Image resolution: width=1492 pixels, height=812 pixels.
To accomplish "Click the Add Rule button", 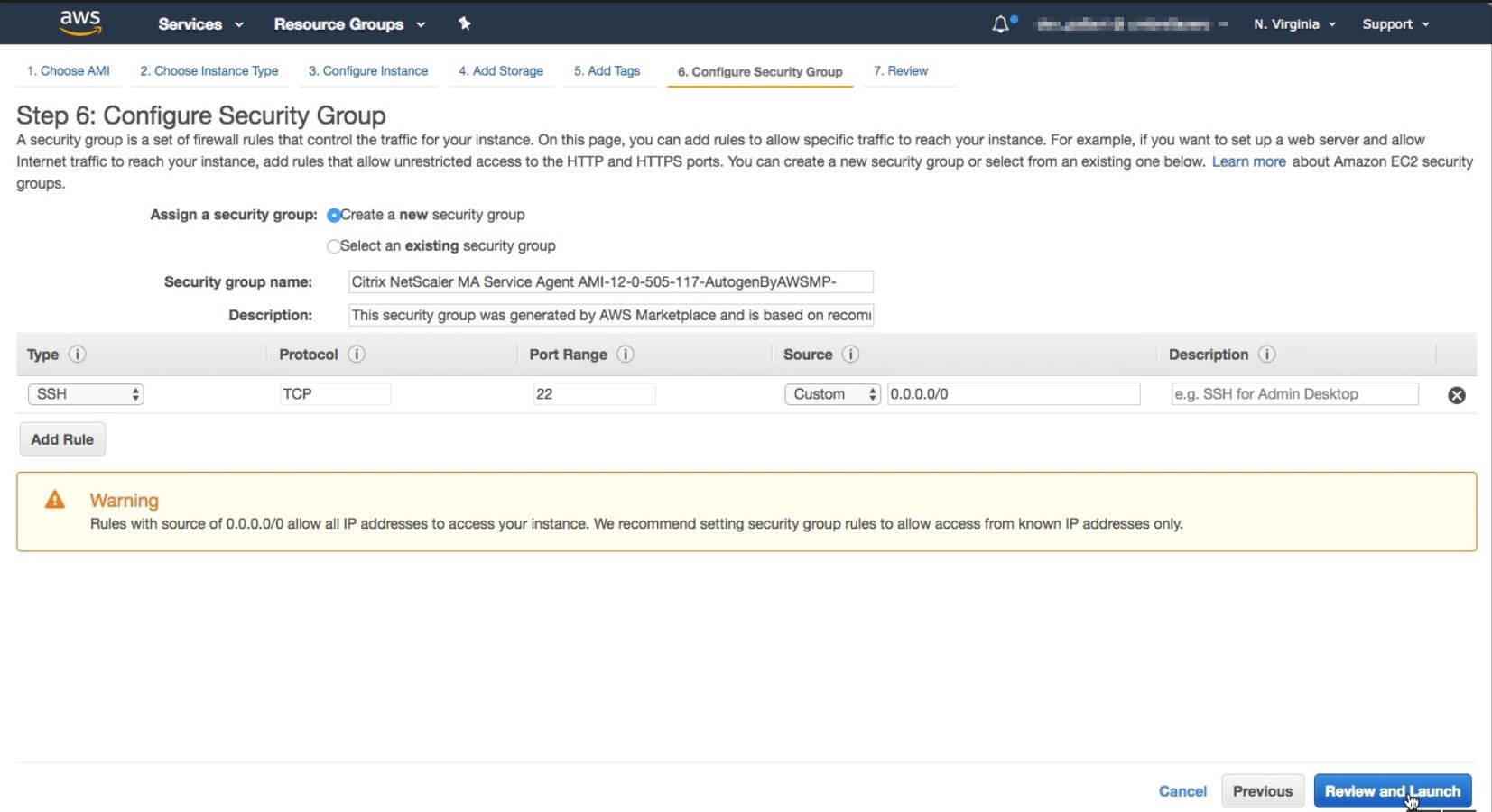I will click(x=62, y=439).
